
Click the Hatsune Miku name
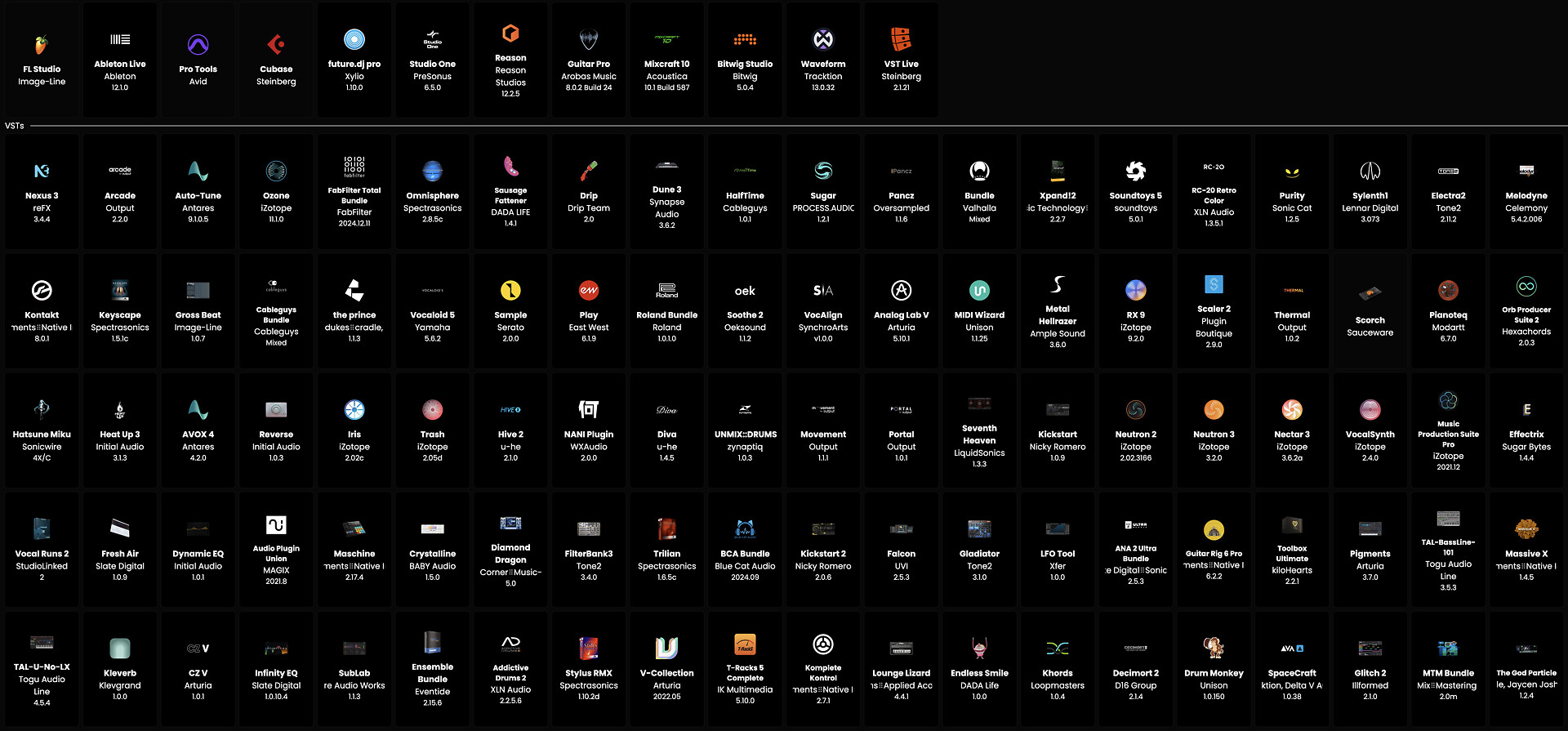(42, 435)
